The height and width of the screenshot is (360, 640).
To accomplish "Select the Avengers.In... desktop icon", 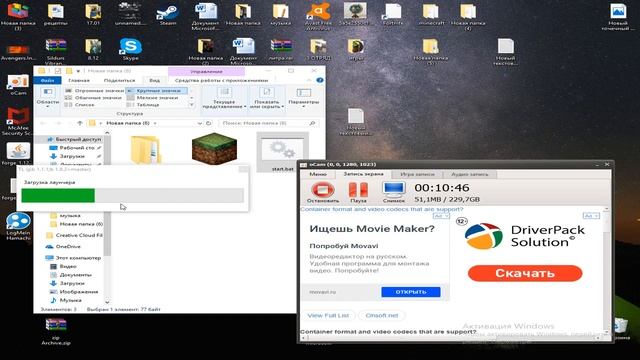I will 18,52.
